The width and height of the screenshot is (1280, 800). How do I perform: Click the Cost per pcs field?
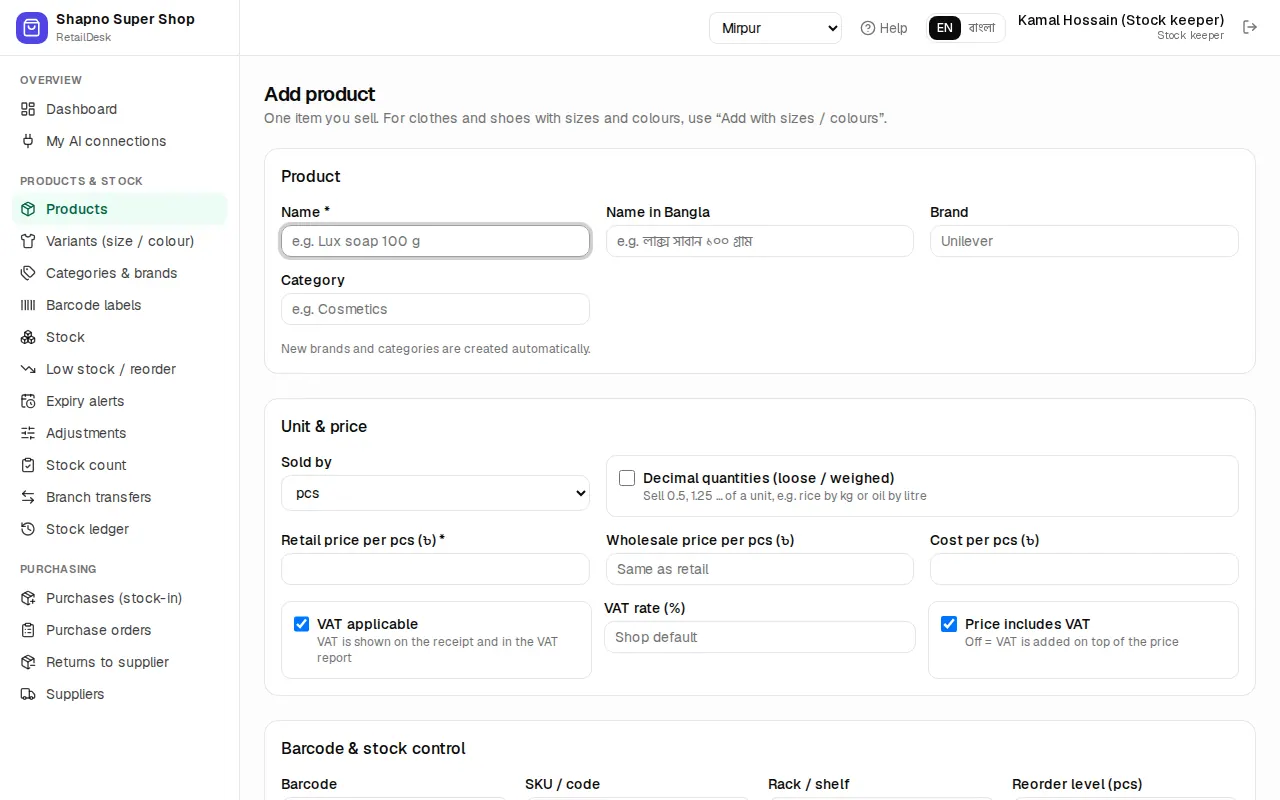point(1084,569)
